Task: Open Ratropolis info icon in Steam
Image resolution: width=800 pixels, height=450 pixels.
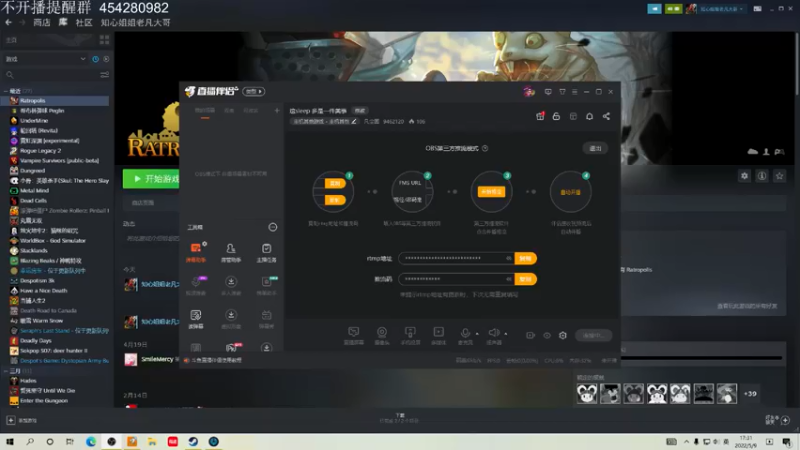Action: 762,176
